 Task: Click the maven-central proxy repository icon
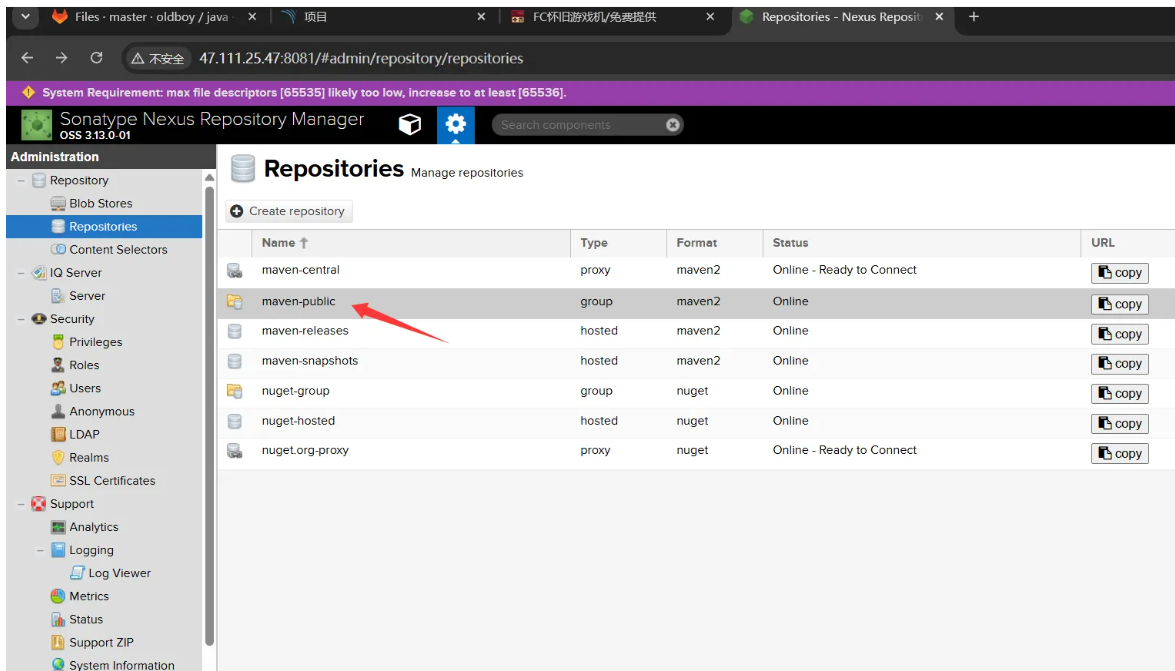(235, 271)
